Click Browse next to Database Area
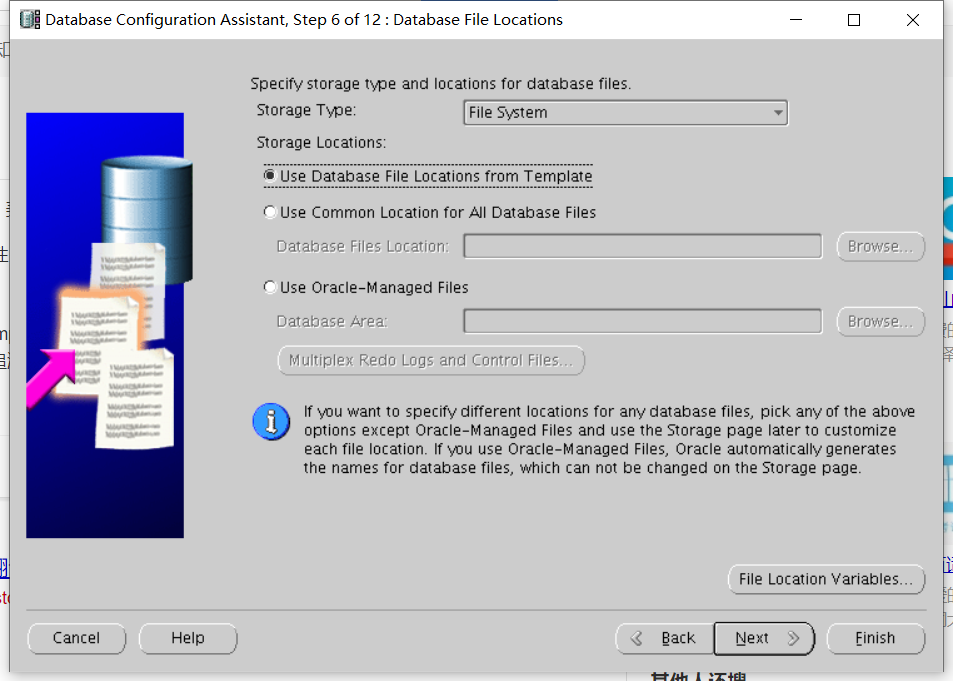This screenshot has width=953, height=681. [880, 321]
